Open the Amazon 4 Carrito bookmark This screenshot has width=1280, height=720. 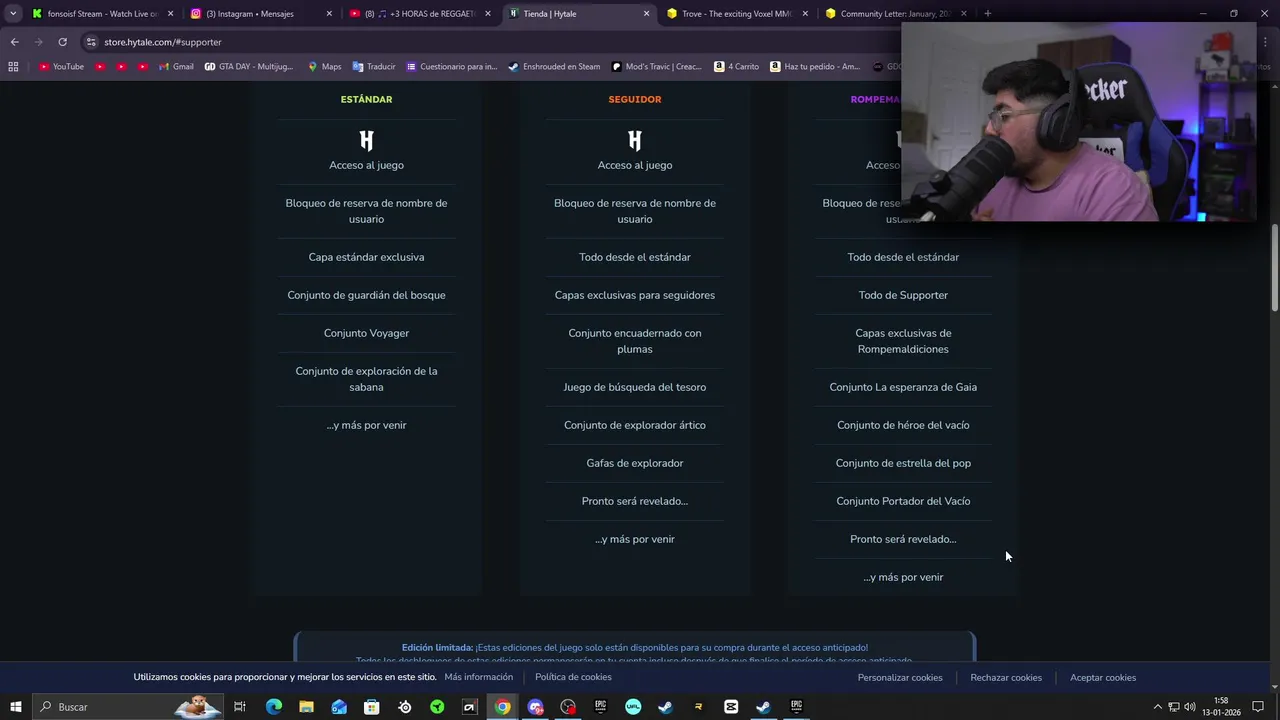click(737, 67)
